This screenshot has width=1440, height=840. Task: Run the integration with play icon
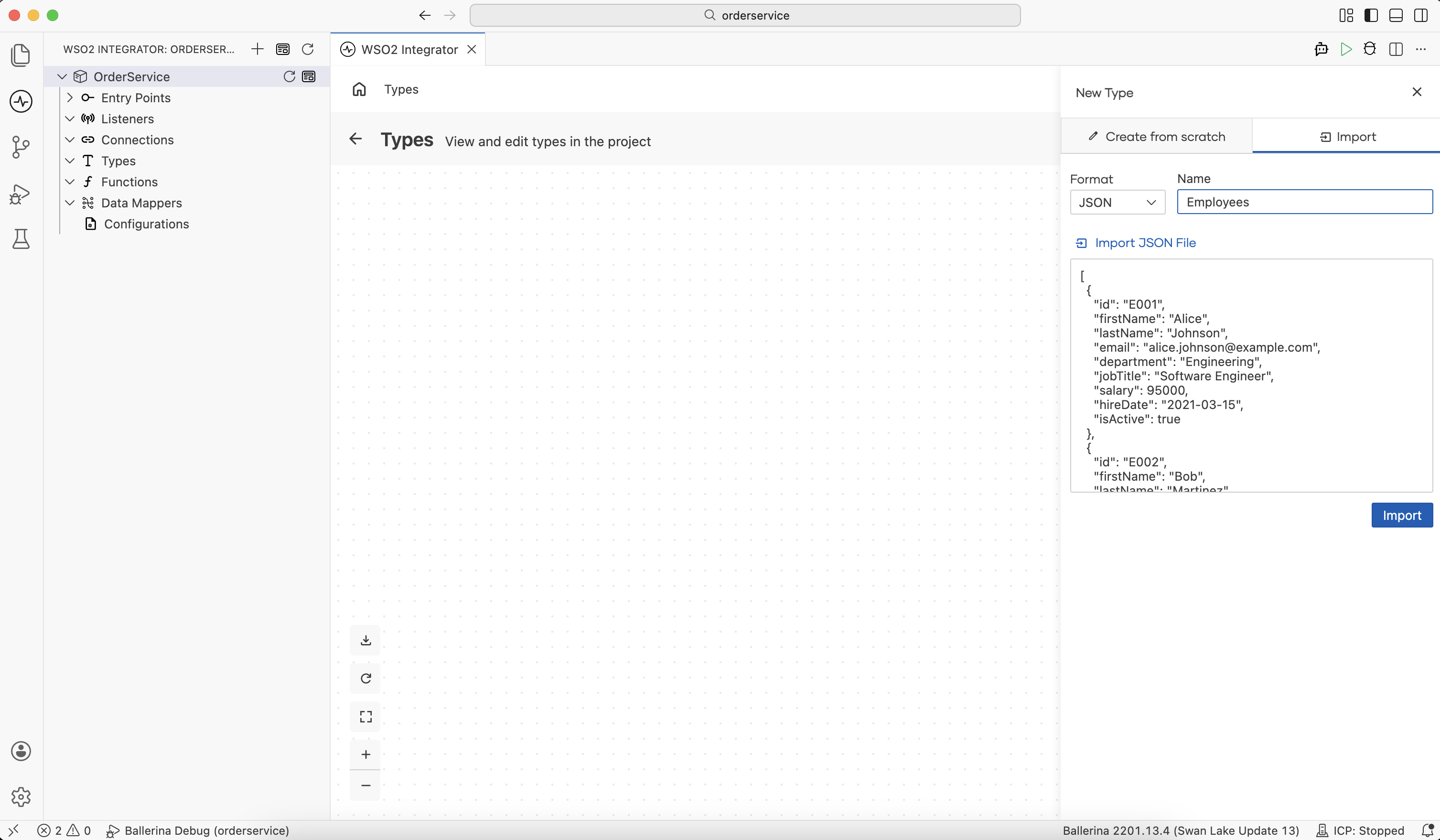point(1346,49)
